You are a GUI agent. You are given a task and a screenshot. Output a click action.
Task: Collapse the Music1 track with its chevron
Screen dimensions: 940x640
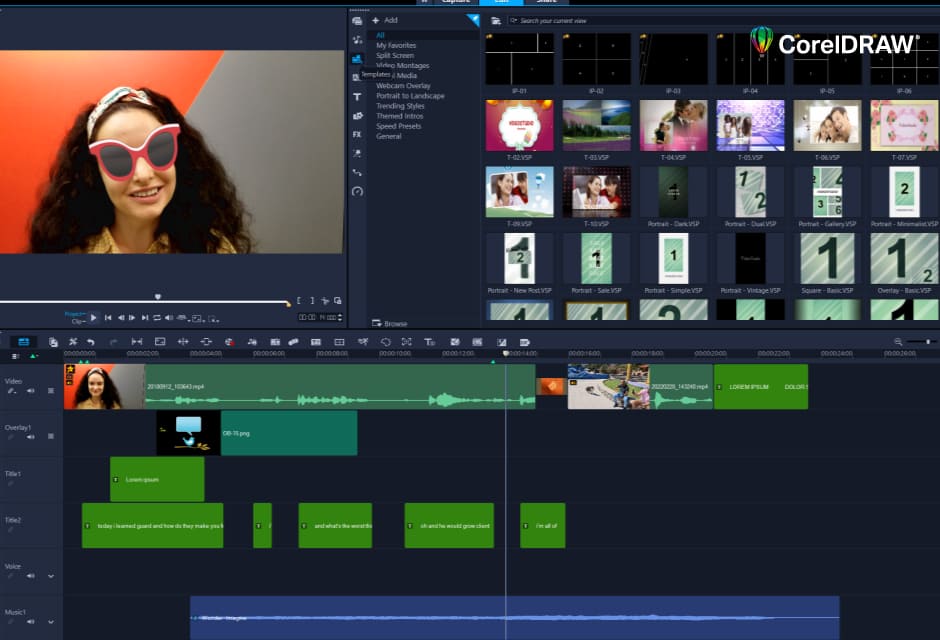(x=50, y=622)
